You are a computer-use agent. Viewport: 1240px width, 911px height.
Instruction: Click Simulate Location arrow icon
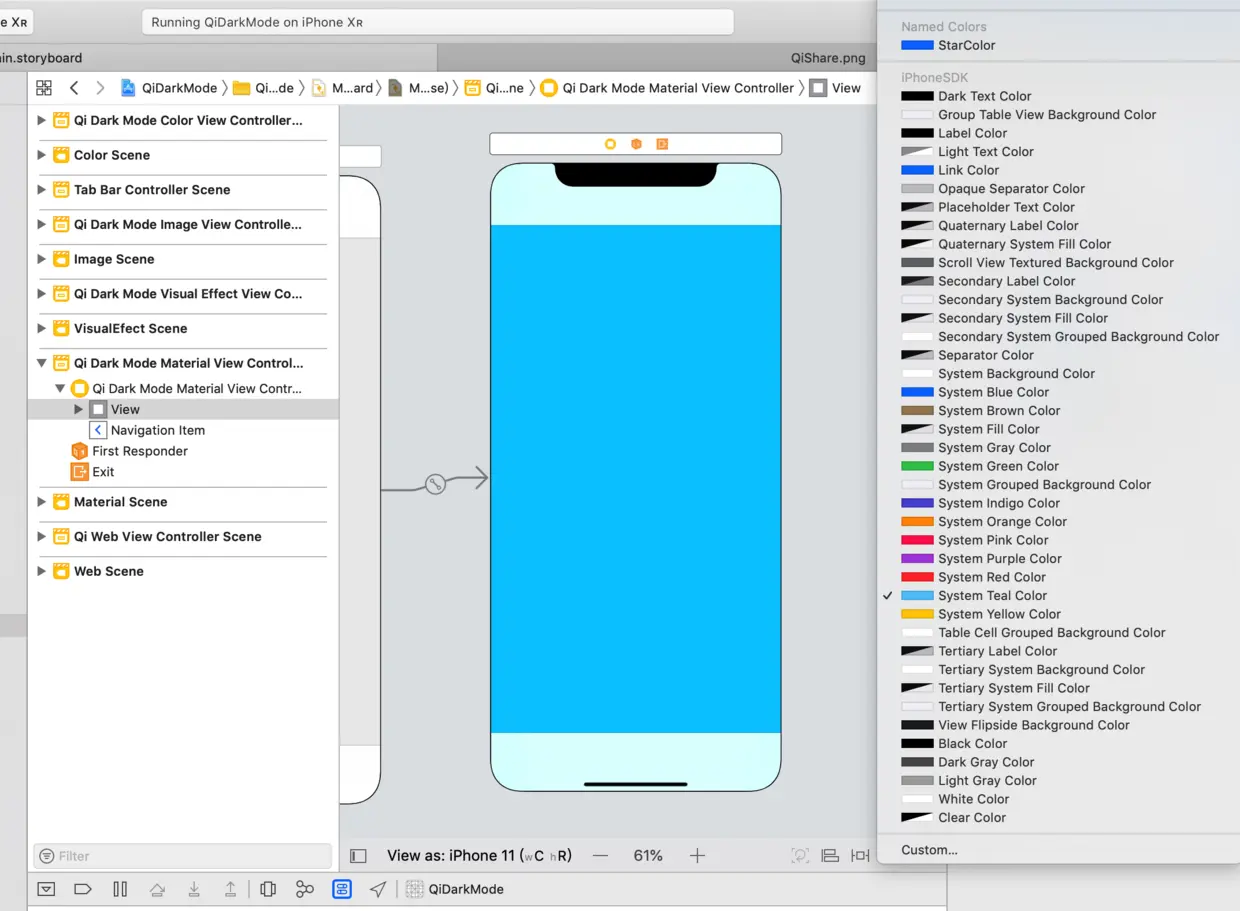378,889
